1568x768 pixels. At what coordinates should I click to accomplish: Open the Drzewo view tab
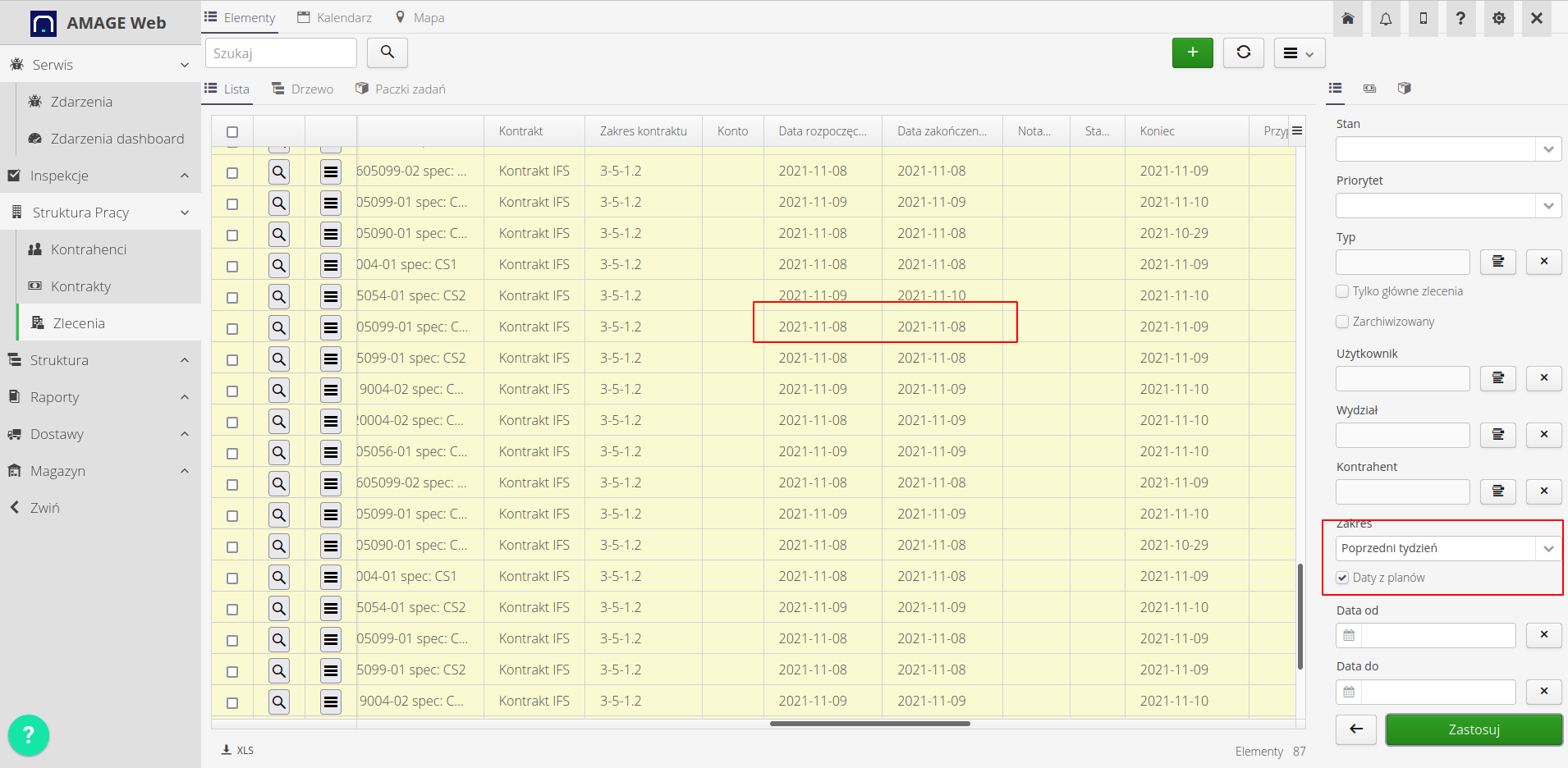coord(302,88)
